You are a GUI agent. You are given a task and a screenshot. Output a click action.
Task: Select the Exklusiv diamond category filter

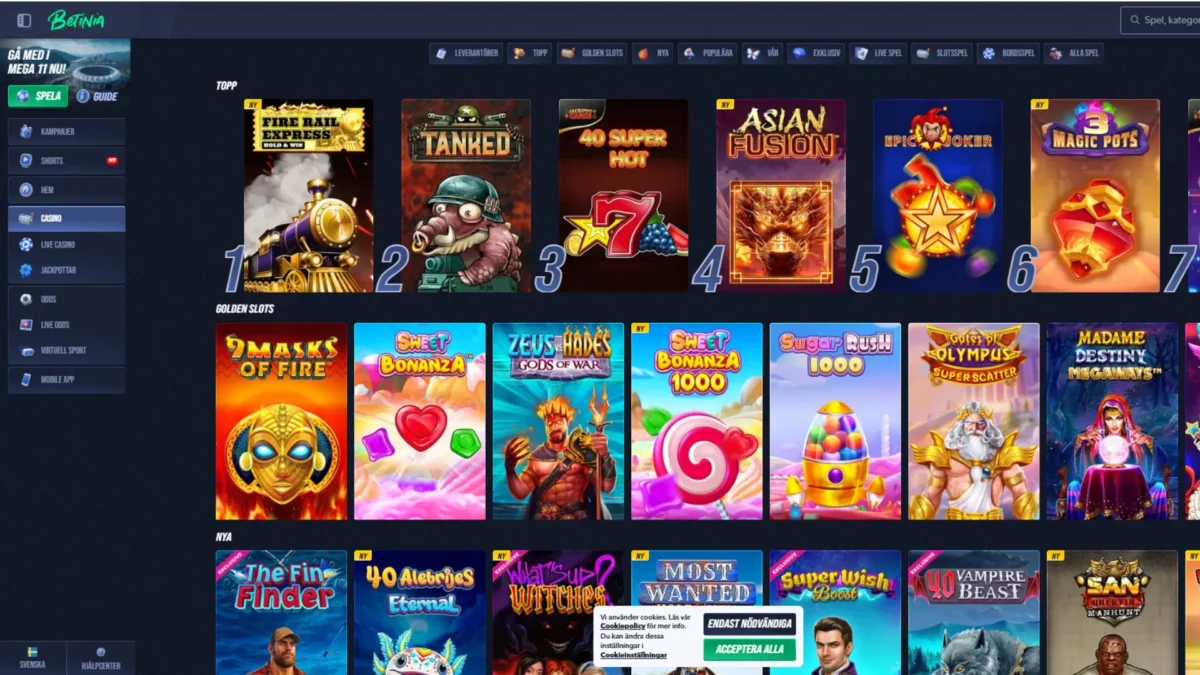[817, 53]
